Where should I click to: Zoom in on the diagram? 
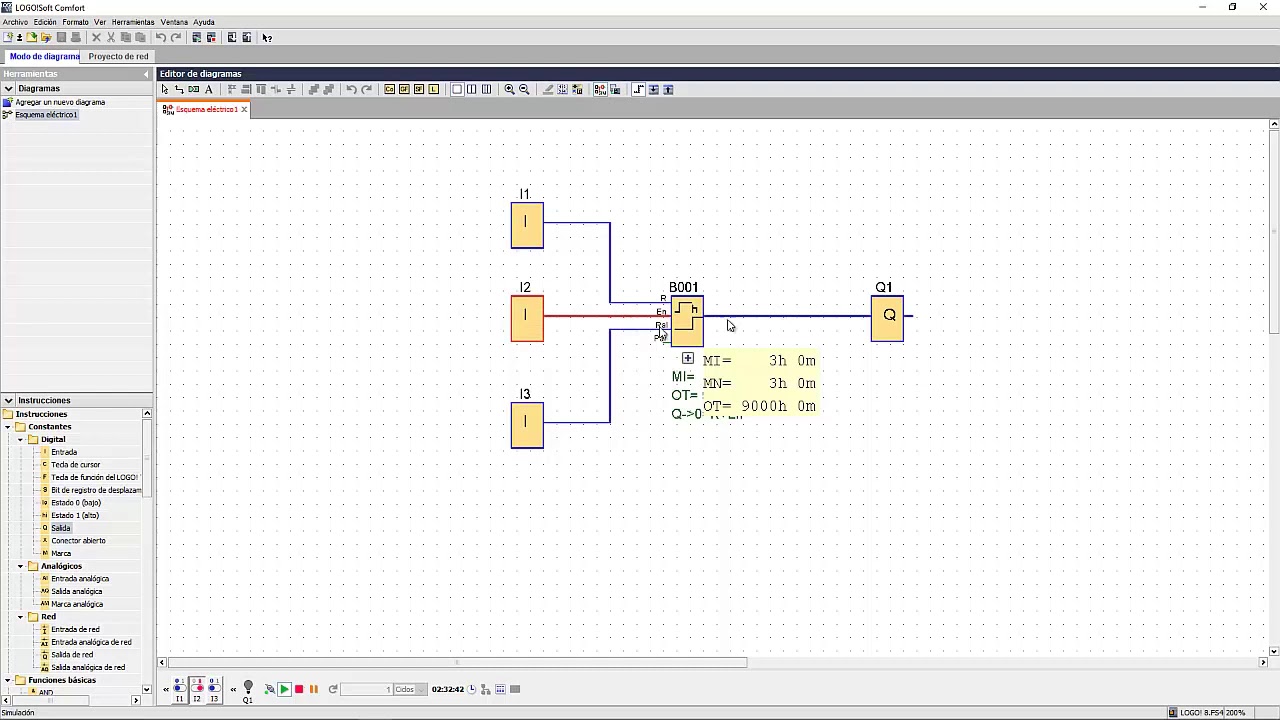(x=509, y=89)
